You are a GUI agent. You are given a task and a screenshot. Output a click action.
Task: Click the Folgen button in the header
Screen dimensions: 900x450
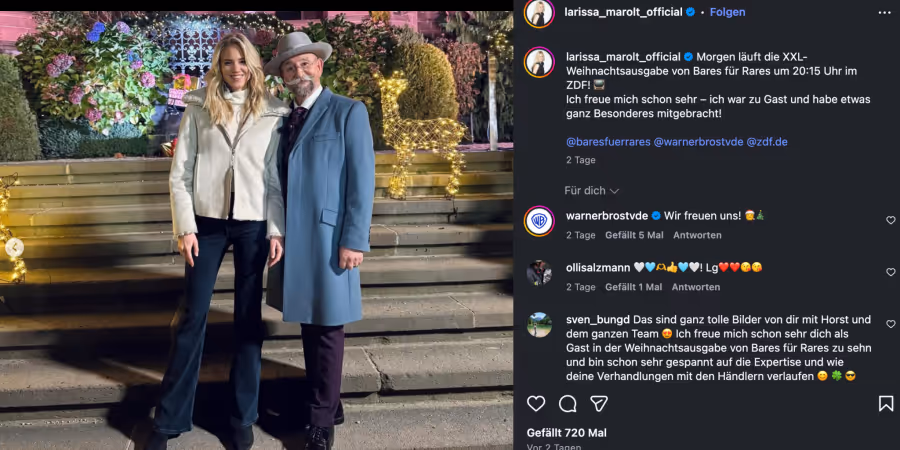727,12
